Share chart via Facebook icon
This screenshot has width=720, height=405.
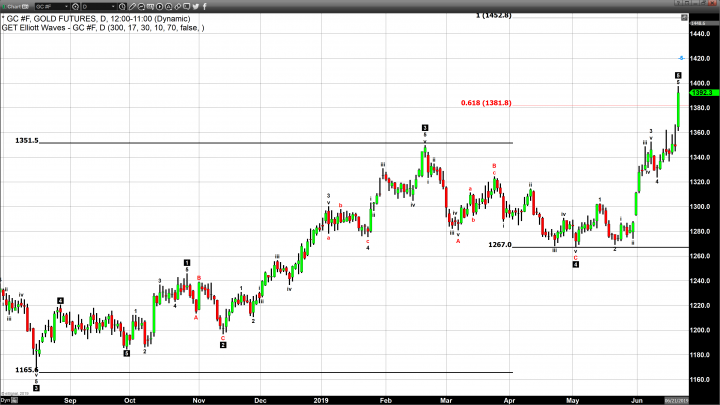click(204, 6)
